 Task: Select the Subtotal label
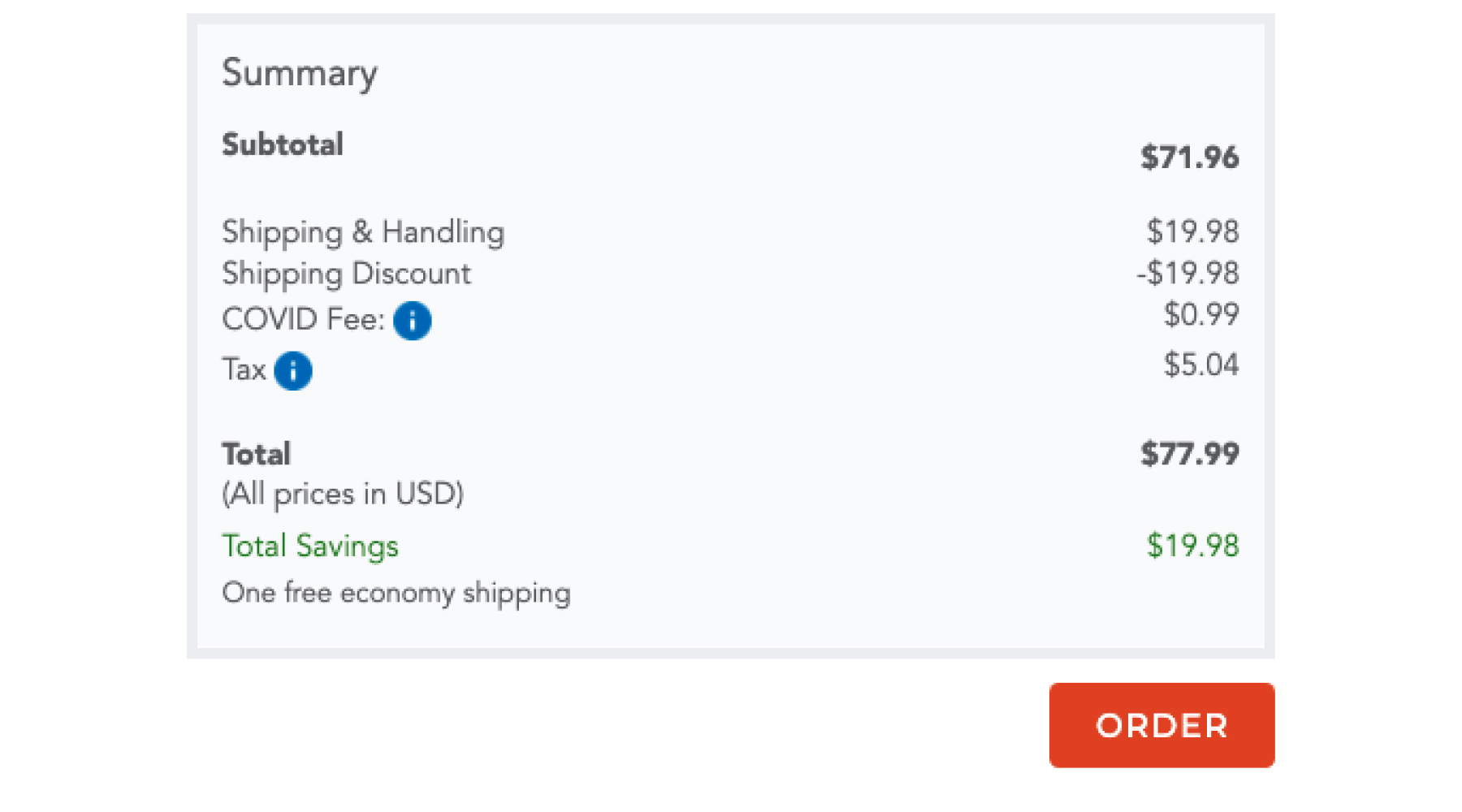coord(283,145)
